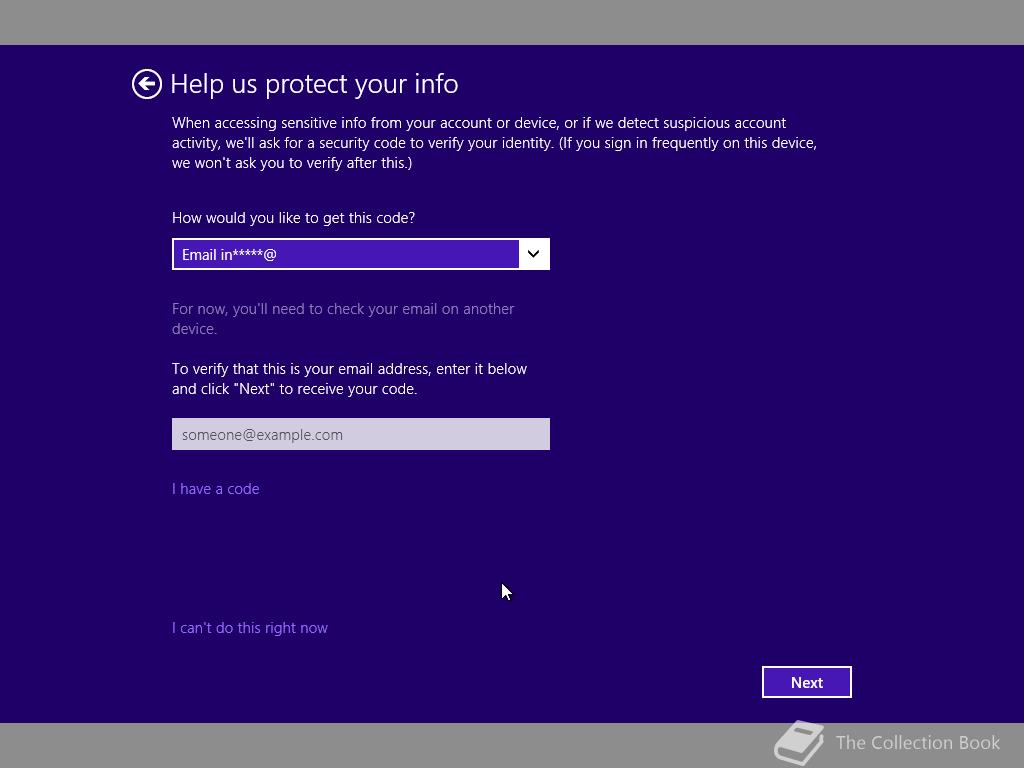Select 'Help us protect your info' heading

pyautogui.click(x=314, y=84)
